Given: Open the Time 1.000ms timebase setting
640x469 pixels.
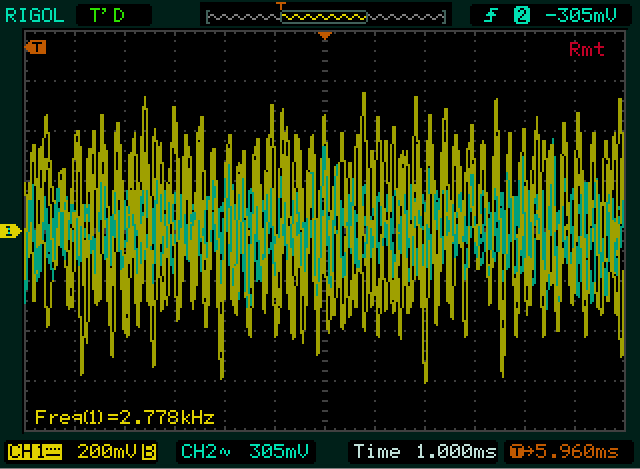Looking at the screenshot, I should tap(425, 451).
